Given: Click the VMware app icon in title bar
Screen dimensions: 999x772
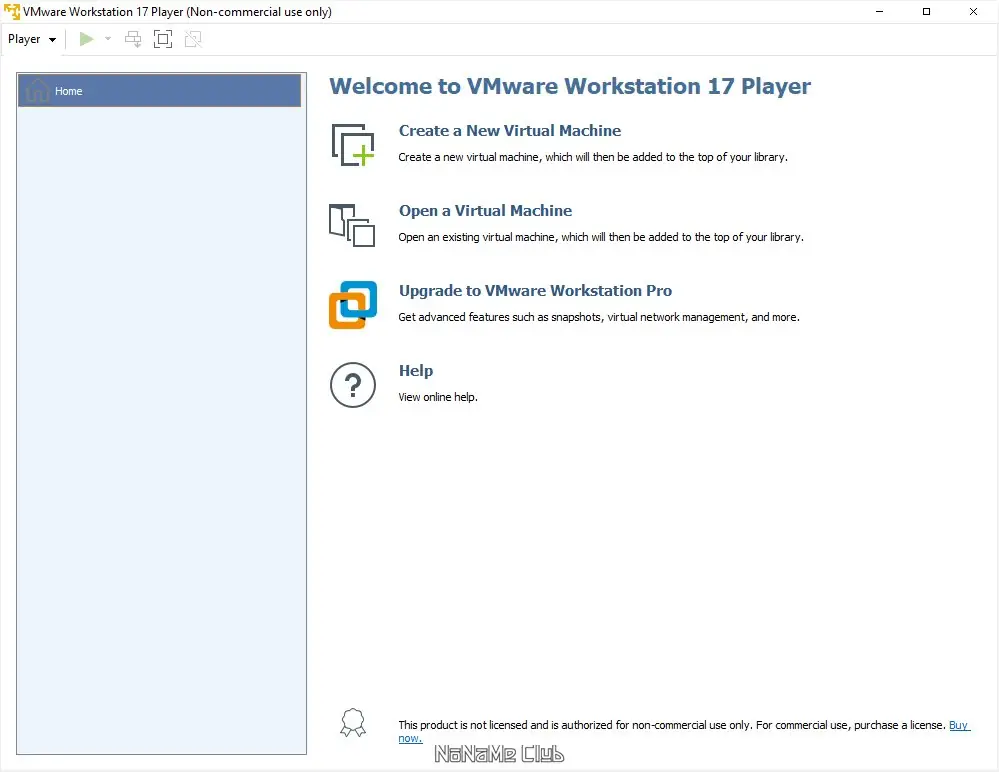Looking at the screenshot, I should coord(11,11).
